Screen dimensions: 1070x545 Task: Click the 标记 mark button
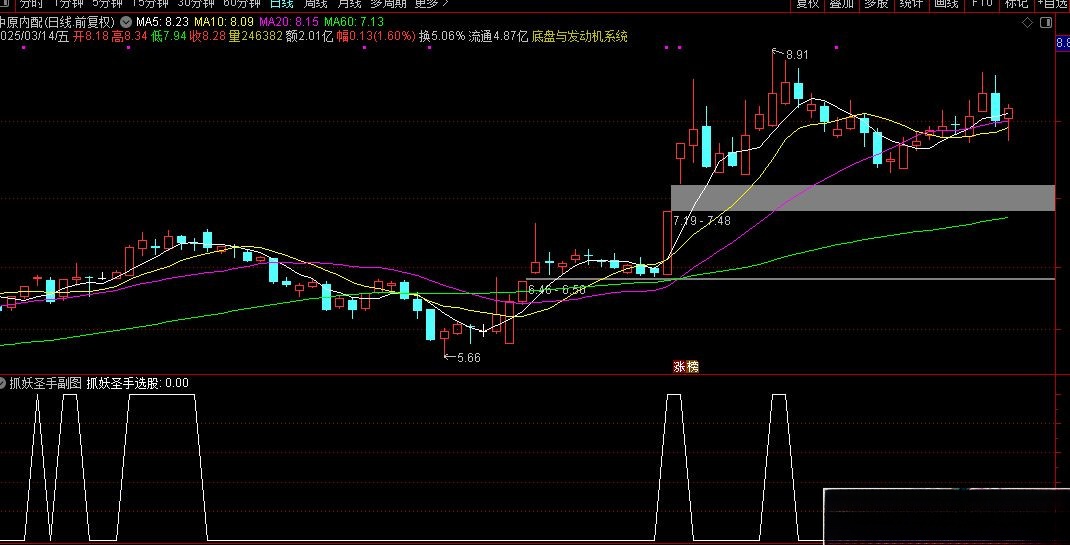1017,4
